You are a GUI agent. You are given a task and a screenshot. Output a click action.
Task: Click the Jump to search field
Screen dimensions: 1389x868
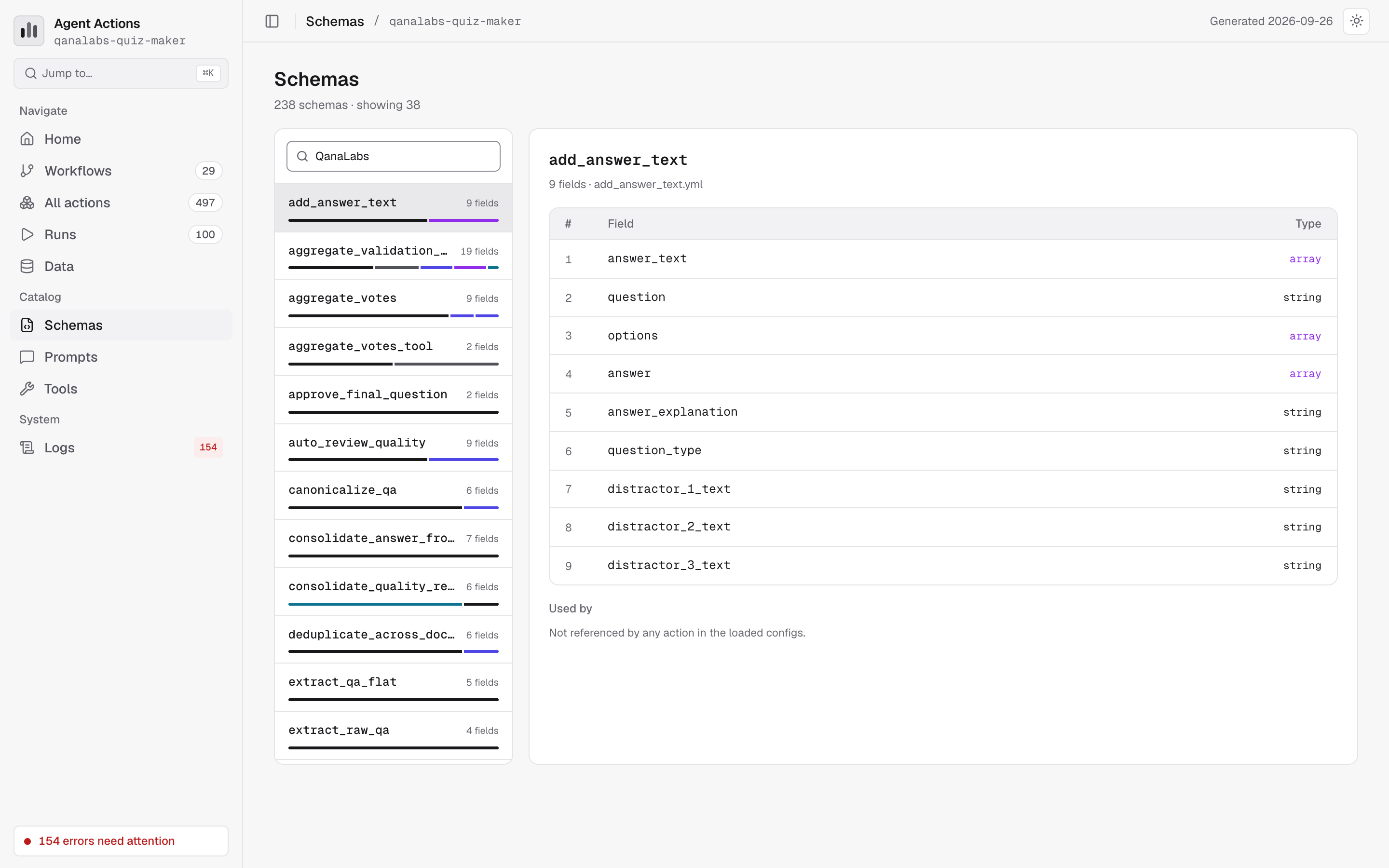(121, 73)
